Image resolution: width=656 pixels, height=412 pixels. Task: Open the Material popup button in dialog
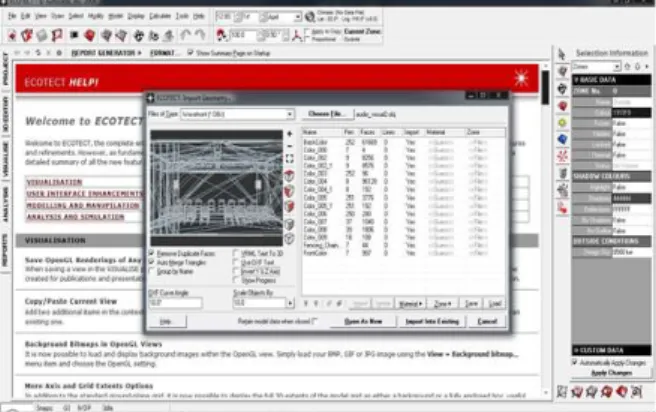click(x=410, y=304)
